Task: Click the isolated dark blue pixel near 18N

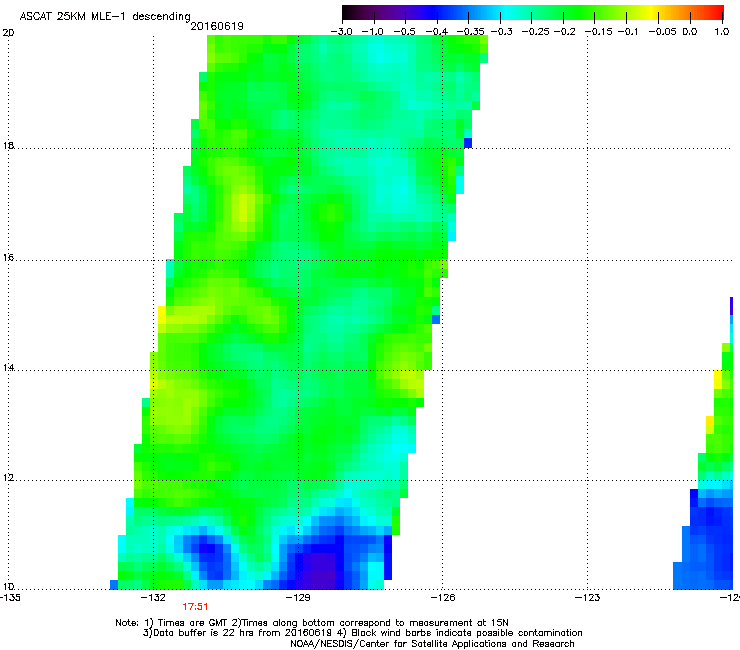Action: (x=468, y=143)
